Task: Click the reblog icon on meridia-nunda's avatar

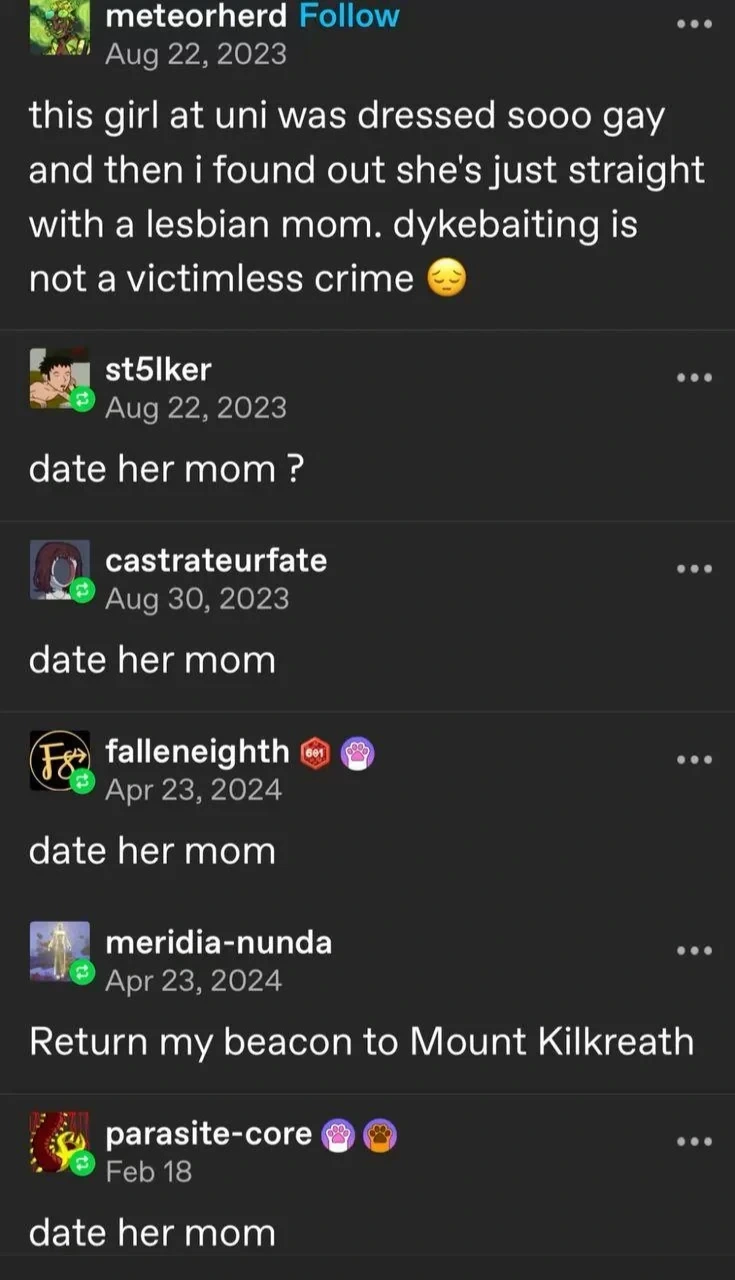Action: [x=85, y=972]
